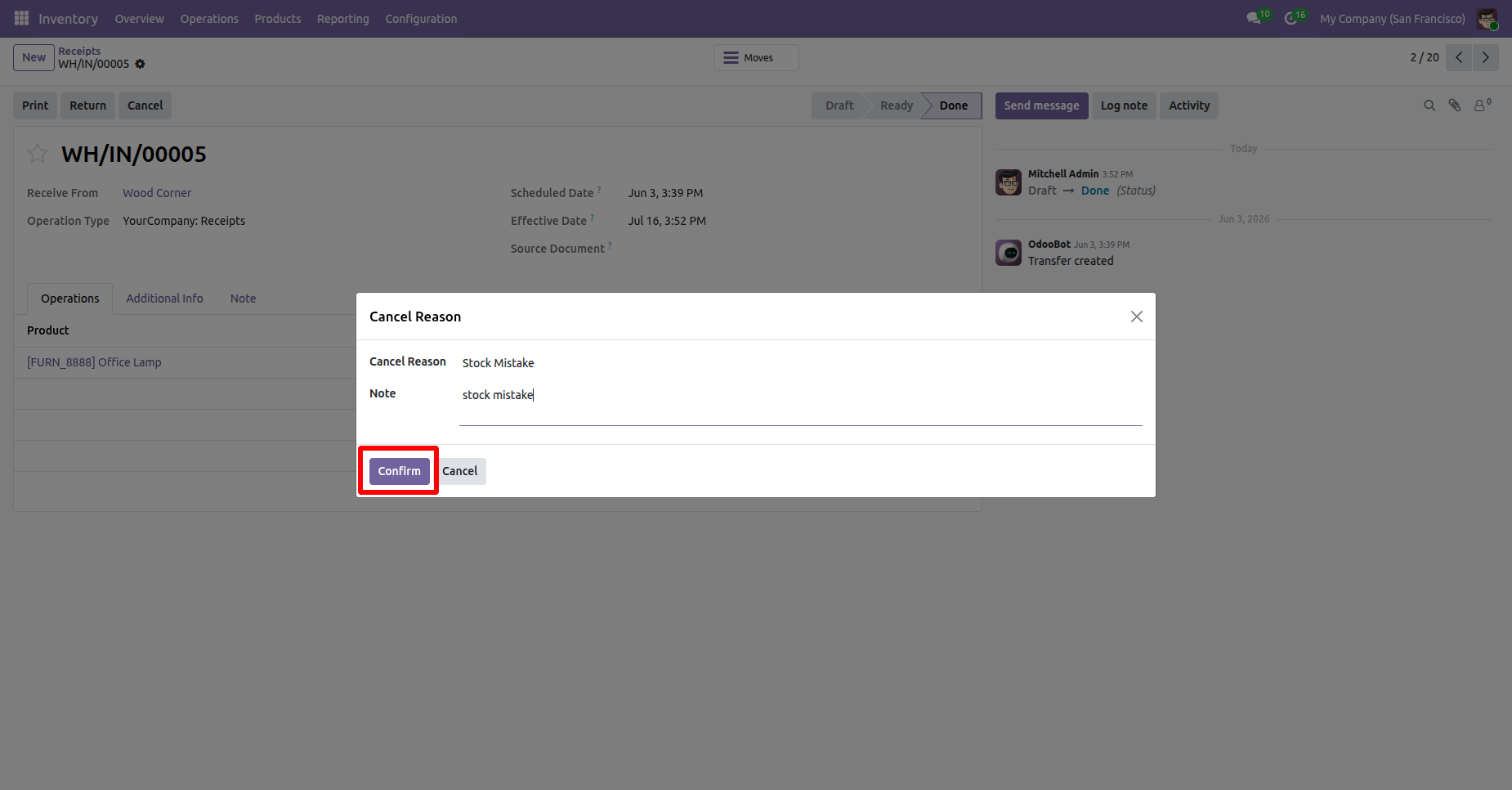
Task: Open Receipts breadcrumb link
Action: 79,51
